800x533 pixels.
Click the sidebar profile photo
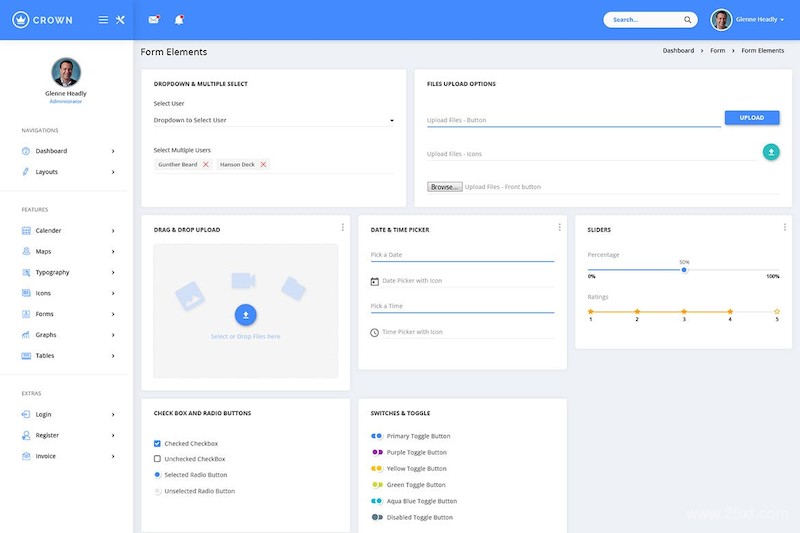tap(66, 72)
